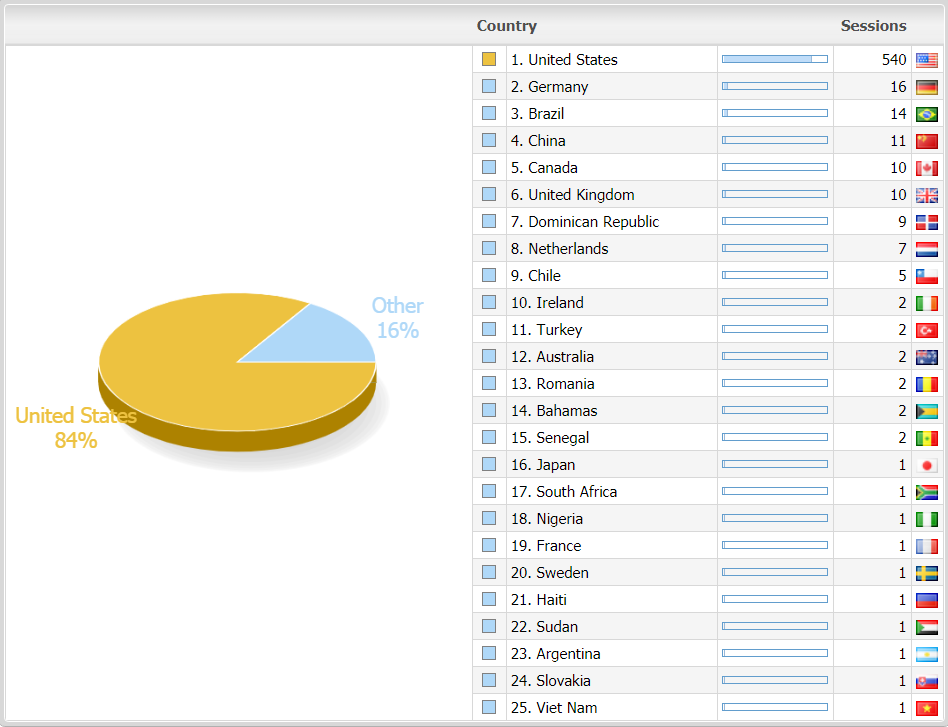948x727 pixels.
Task: Click the Brazil sessions progress bar
Action: pyautogui.click(x=774, y=113)
